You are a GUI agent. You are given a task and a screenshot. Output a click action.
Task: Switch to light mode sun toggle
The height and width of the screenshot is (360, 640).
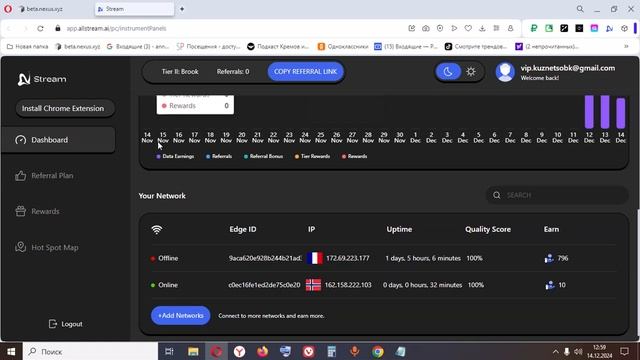click(471, 72)
